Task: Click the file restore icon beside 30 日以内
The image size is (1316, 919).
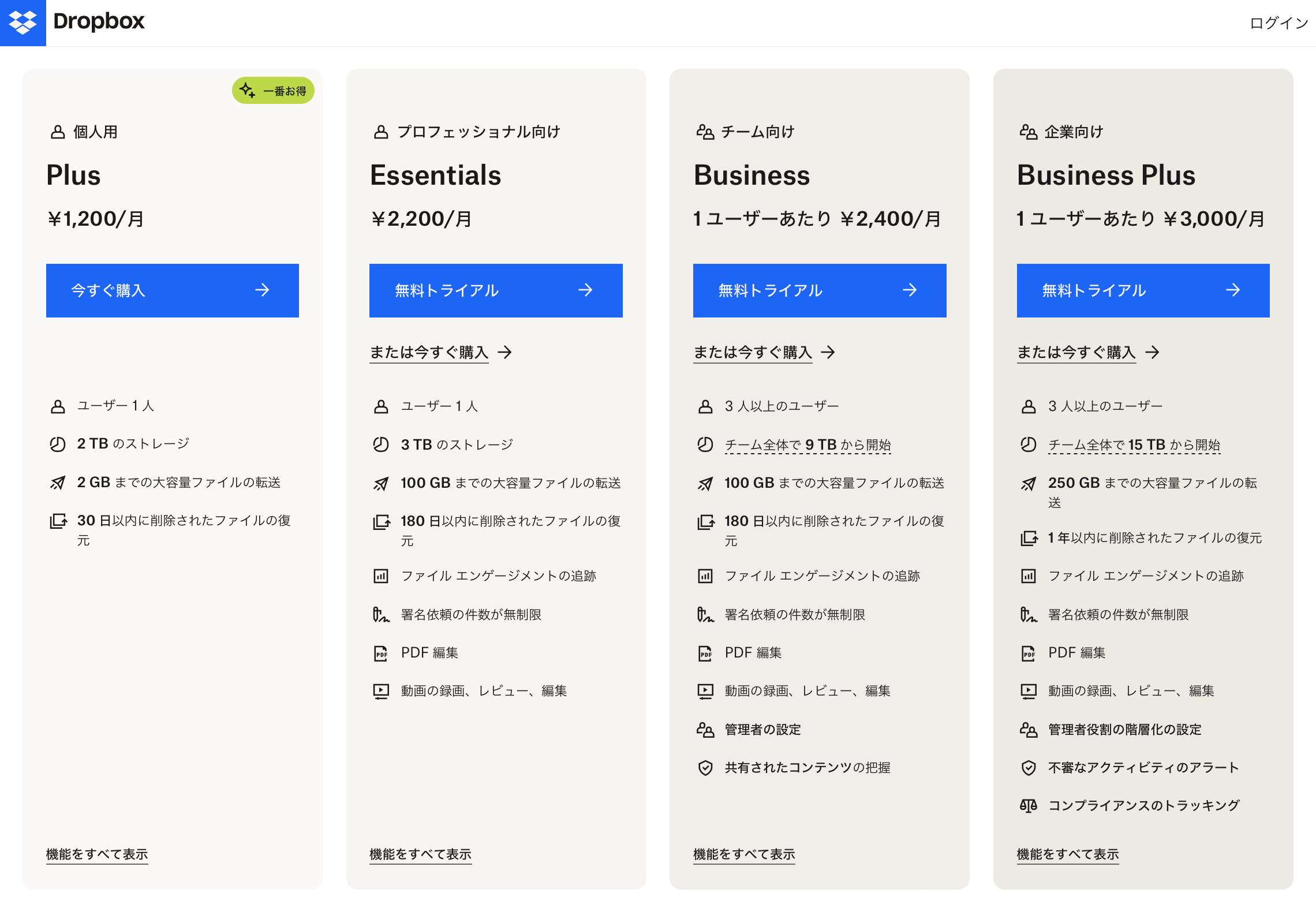Action: pyautogui.click(x=58, y=521)
